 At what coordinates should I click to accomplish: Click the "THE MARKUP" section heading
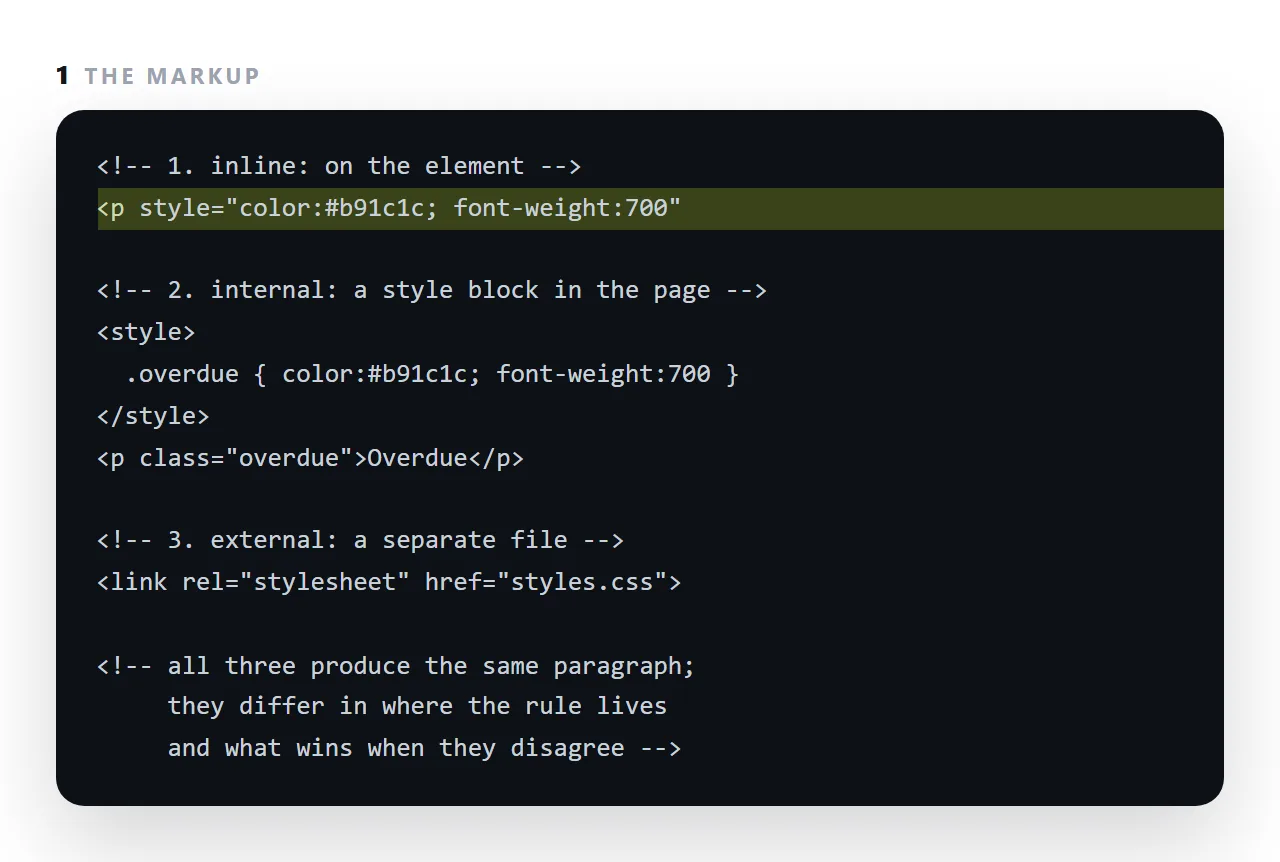[x=172, y=76]
